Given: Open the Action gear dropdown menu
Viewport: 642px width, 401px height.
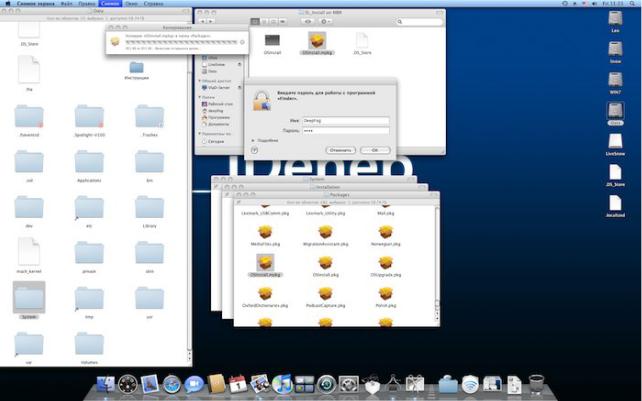Looking at the screenshot, I should [x=326, y=21].
